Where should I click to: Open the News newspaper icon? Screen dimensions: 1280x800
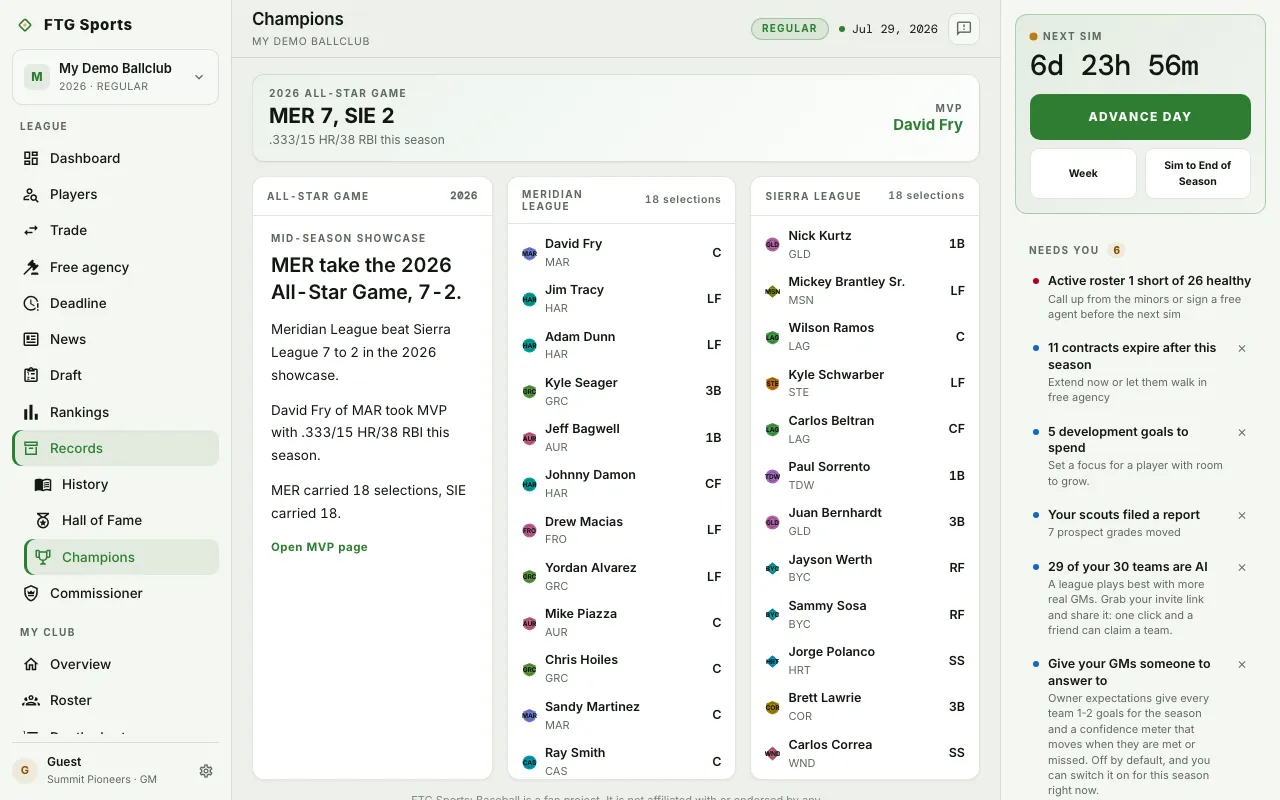[x=31, y=339]
